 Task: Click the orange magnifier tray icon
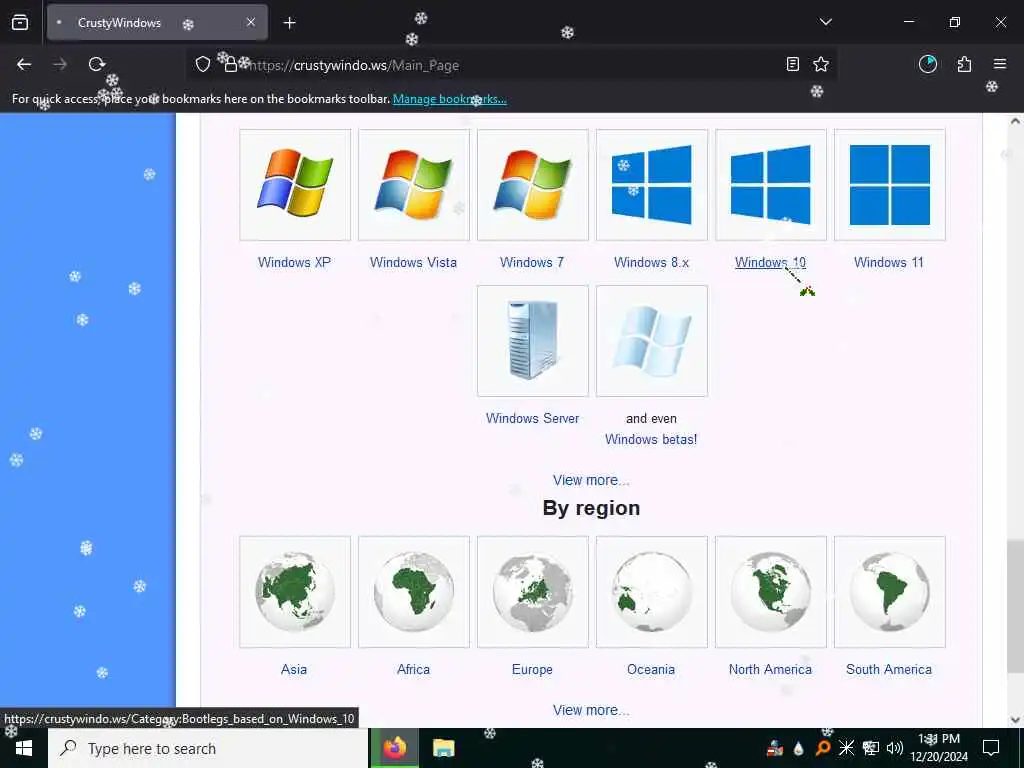coord(823,748)
